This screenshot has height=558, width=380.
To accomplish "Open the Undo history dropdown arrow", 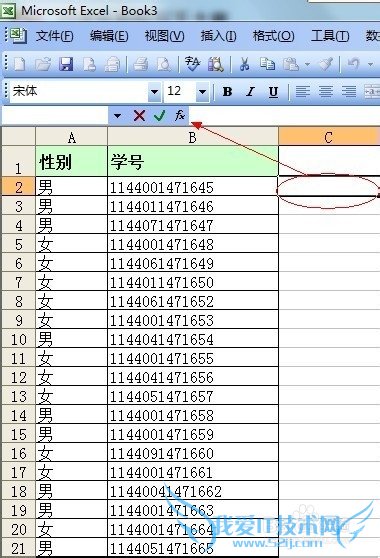I will (370, 64).
